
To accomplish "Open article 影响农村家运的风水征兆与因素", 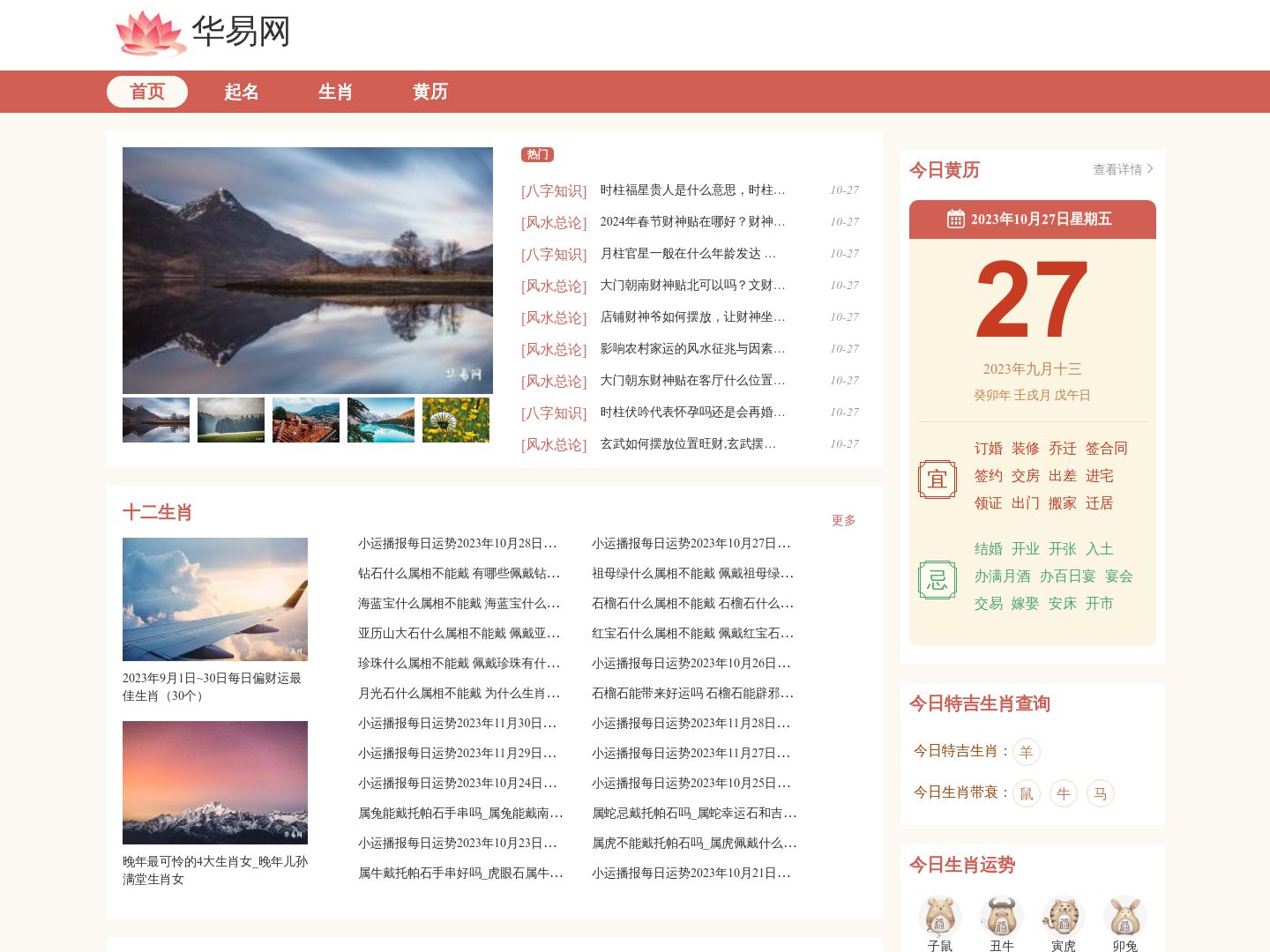I will point(692,349).
